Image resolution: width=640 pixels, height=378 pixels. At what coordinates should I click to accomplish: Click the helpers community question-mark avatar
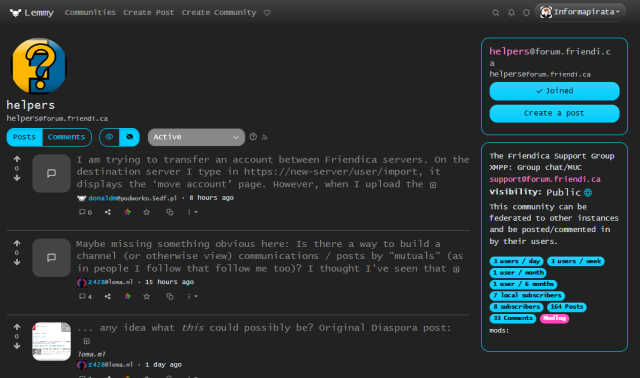(x=39, y=66)
